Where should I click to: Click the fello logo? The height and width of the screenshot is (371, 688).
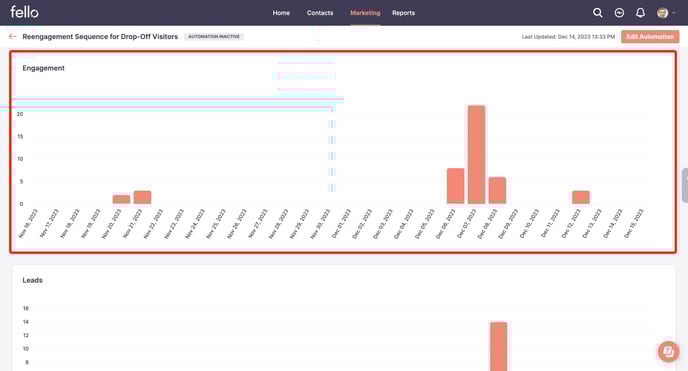click(x=24, y=12)
